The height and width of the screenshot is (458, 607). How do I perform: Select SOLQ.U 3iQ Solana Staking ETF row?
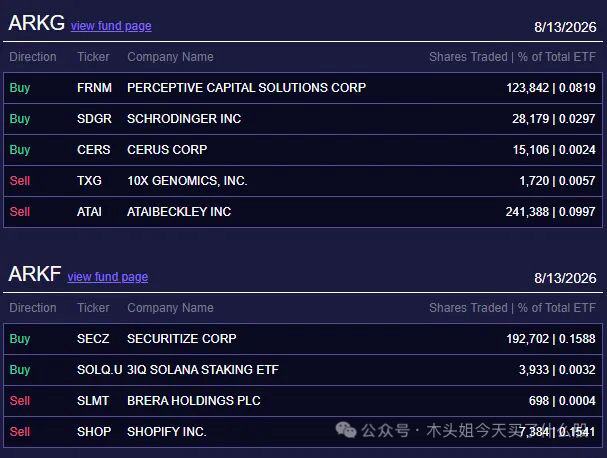tap(303, 370)
